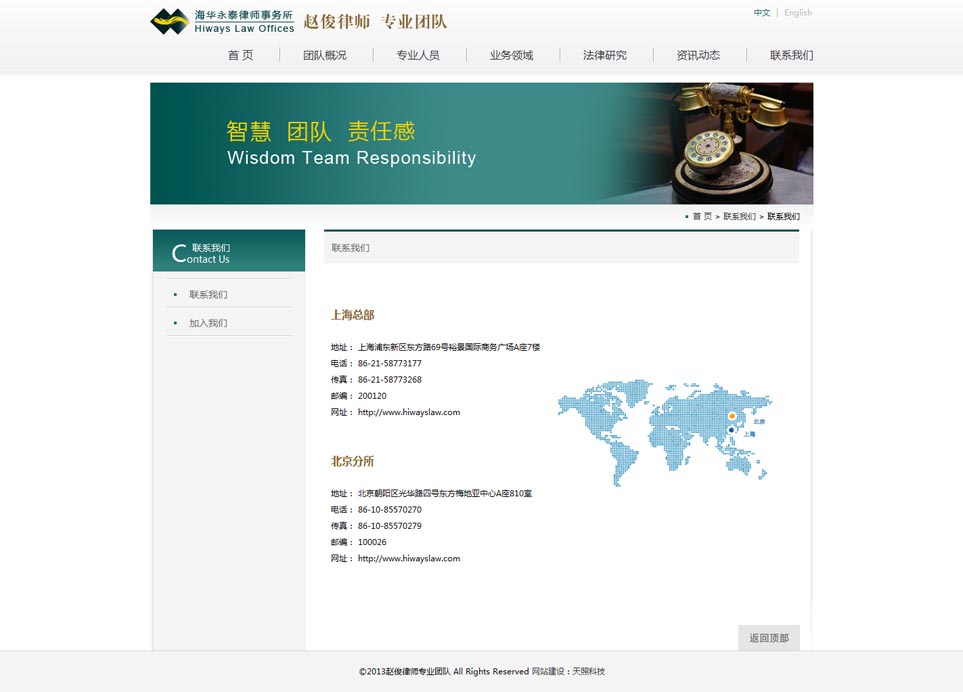Screen dimensions: 963x692
Task: Click the 返回顶部 button
Action: 769,638
